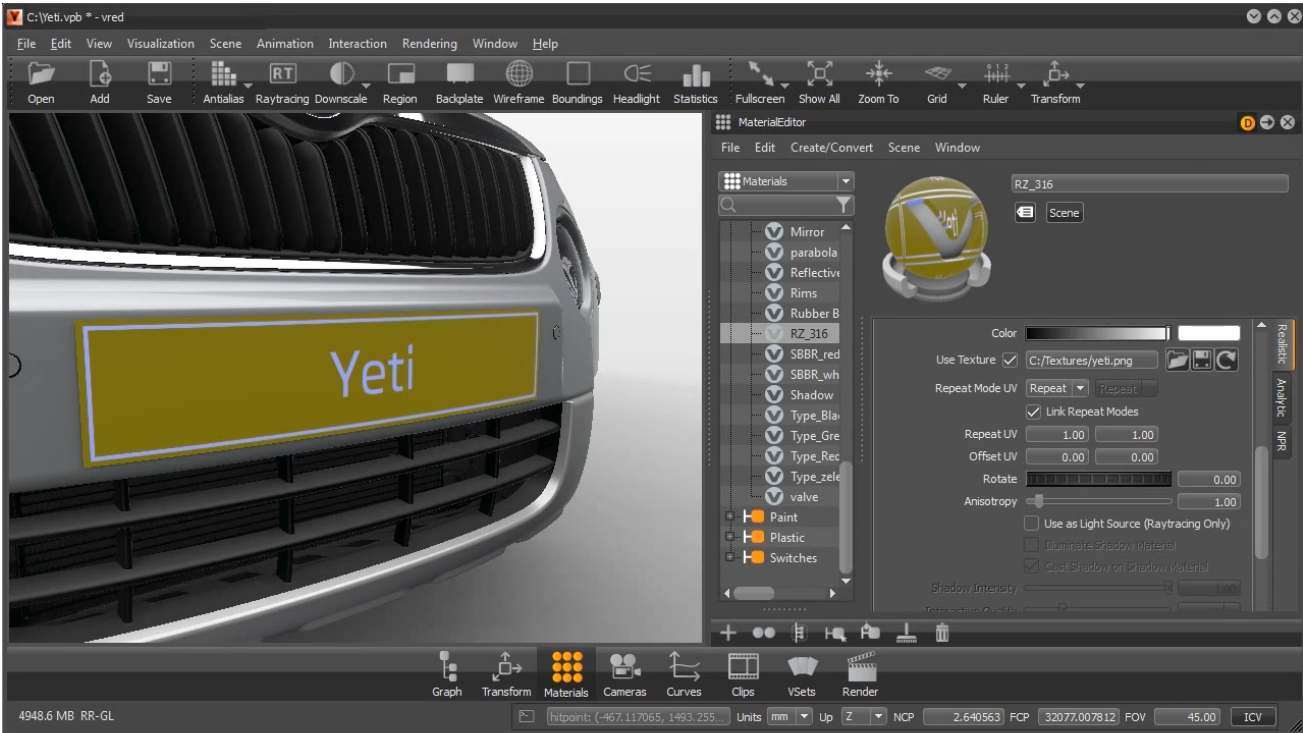Click the Add file toolbar icon
1303x733 pixels.
click(100, 75)
